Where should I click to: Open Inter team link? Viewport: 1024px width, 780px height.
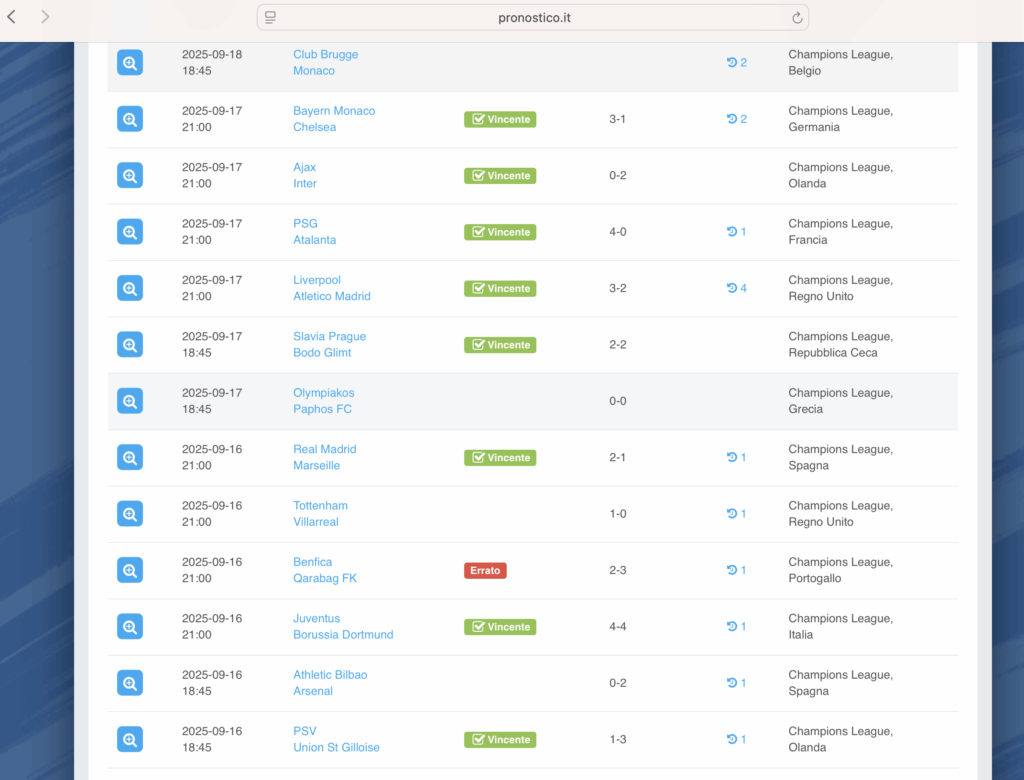(304, 184)
